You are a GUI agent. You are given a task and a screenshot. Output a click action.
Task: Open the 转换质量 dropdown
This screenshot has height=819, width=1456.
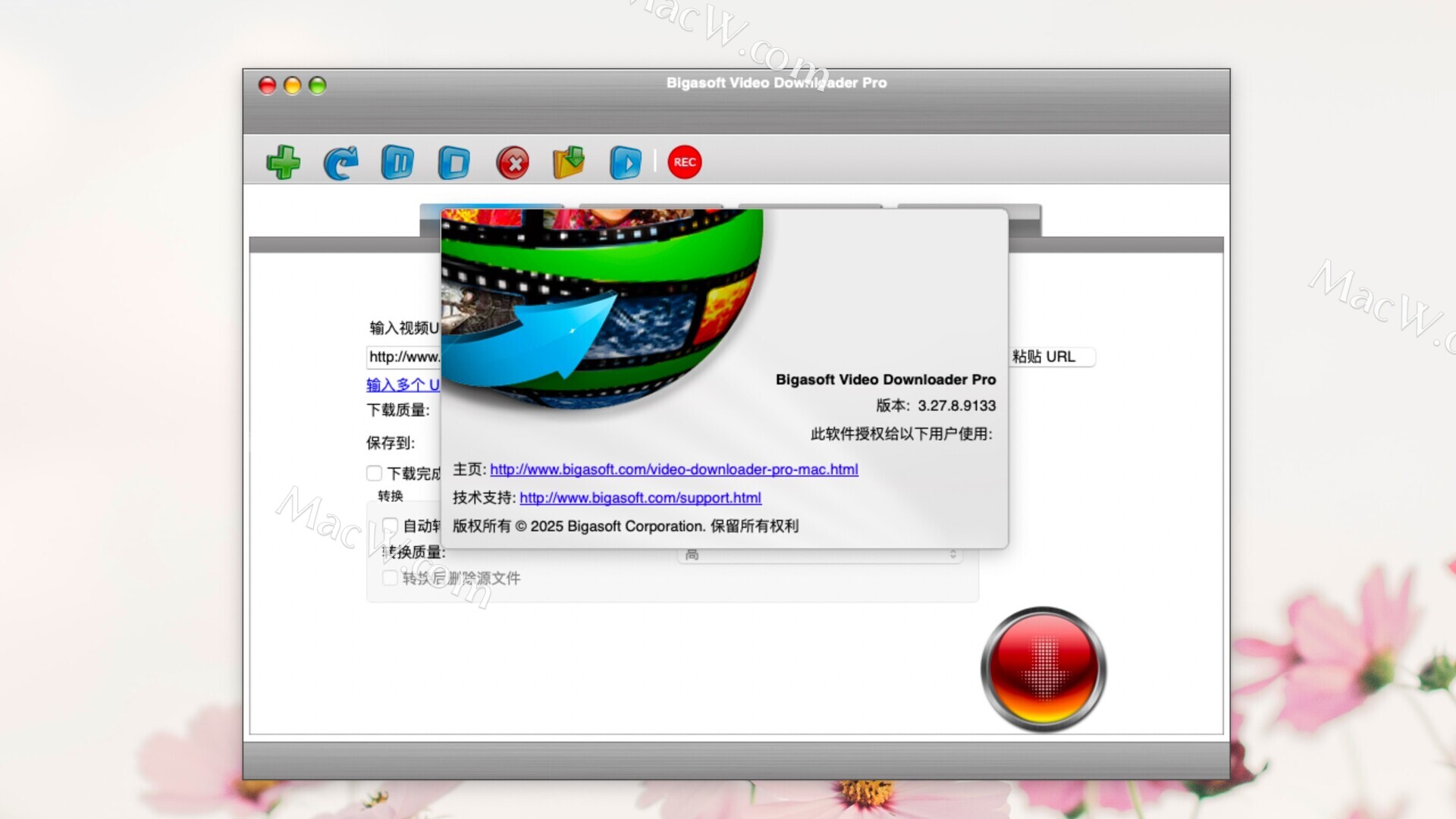(819, 554)
